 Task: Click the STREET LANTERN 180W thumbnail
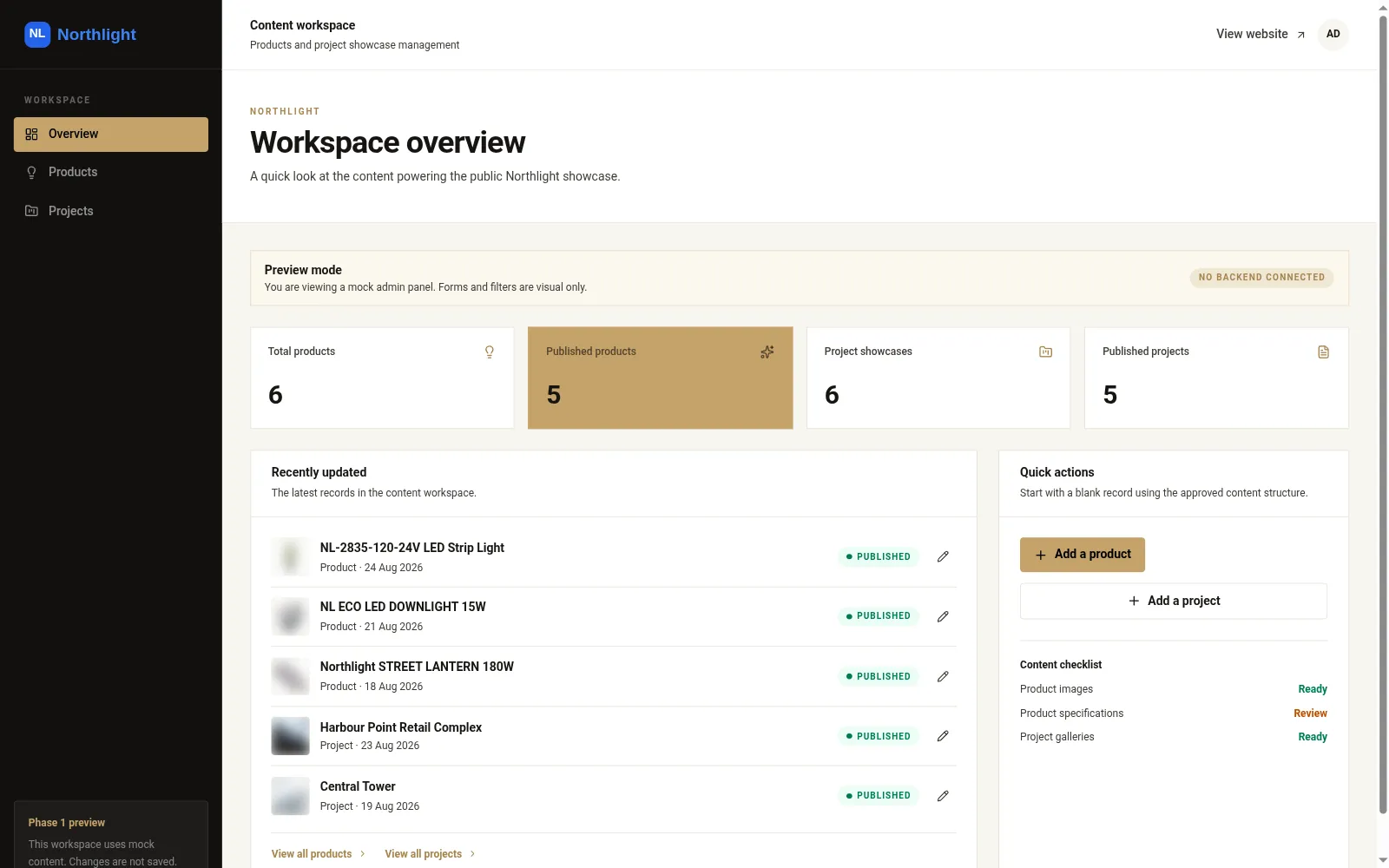290,676
